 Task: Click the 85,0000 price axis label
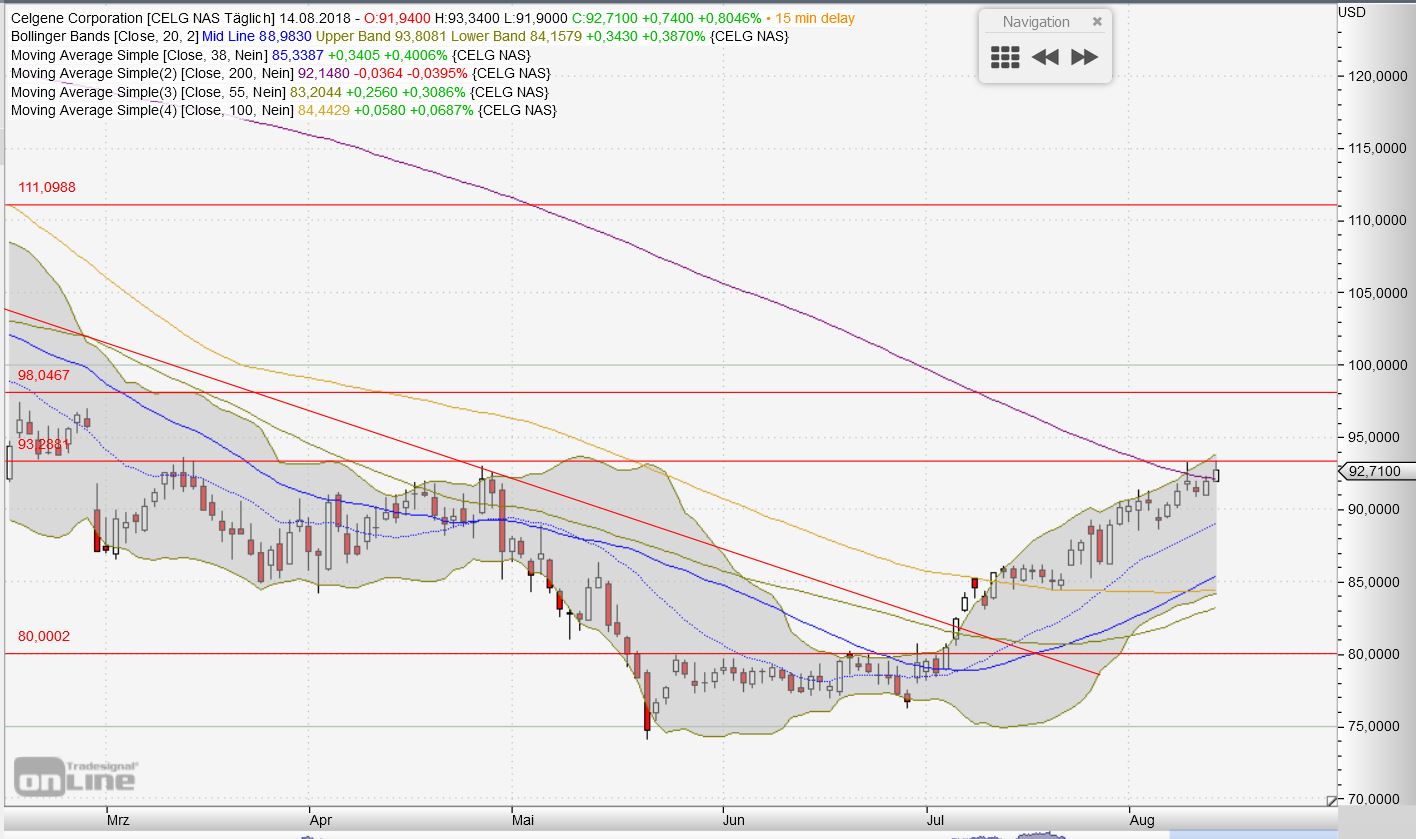tap(1375, 582)
